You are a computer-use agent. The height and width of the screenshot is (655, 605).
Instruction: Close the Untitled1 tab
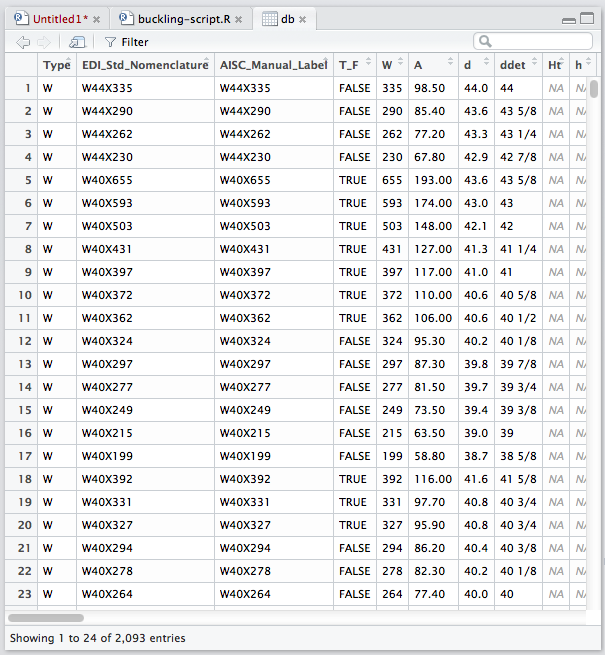coord(97,20)
